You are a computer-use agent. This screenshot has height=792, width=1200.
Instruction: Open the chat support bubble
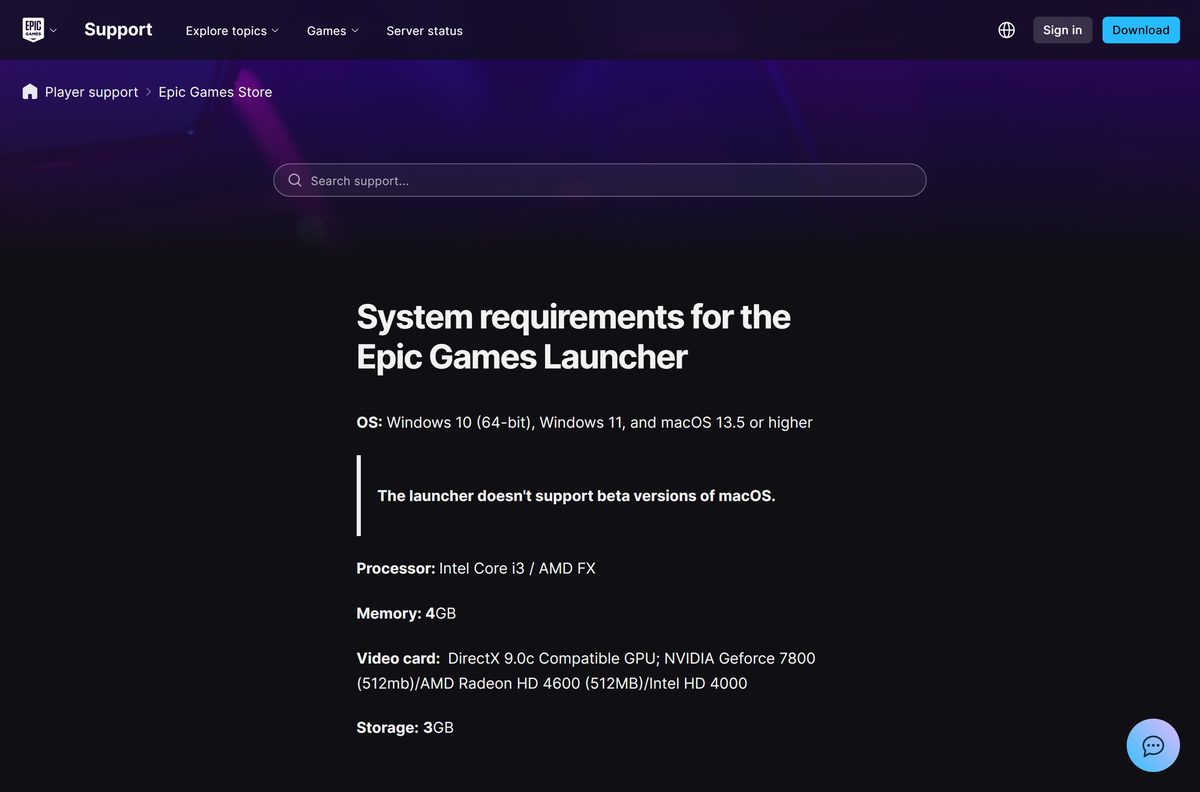[x=1153, y=745]
